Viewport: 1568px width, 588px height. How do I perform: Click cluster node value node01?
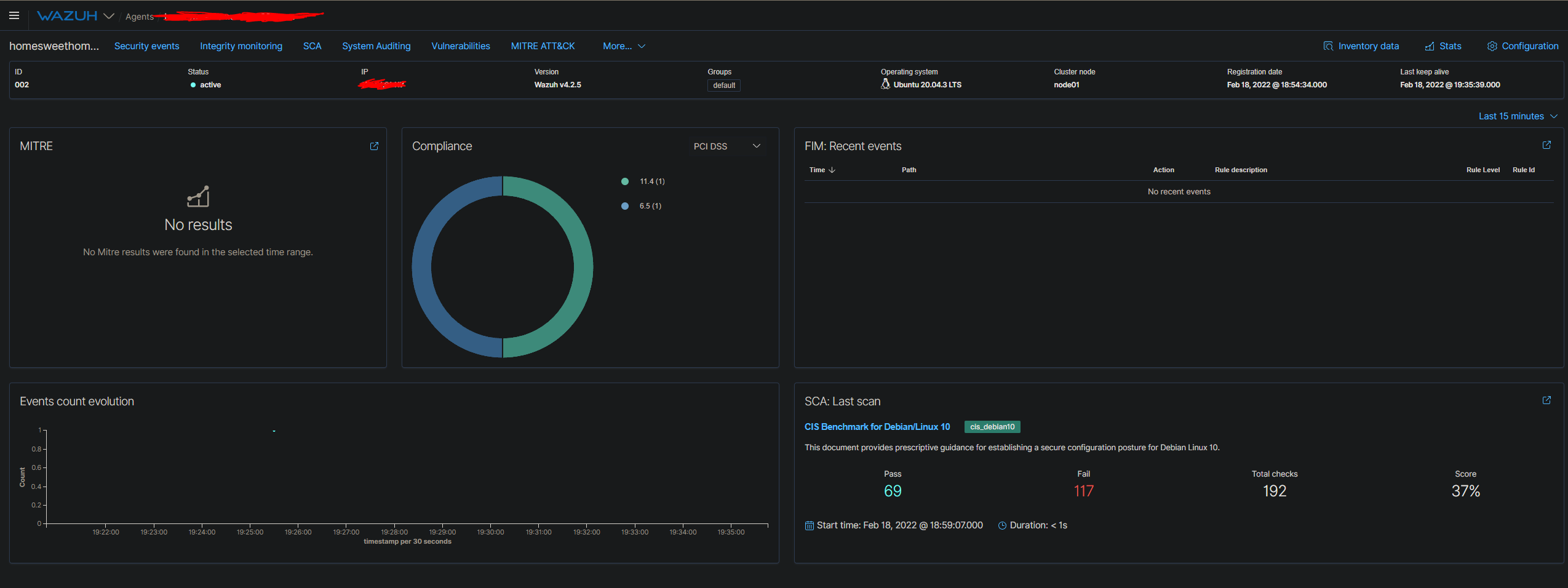(1067, 85)
